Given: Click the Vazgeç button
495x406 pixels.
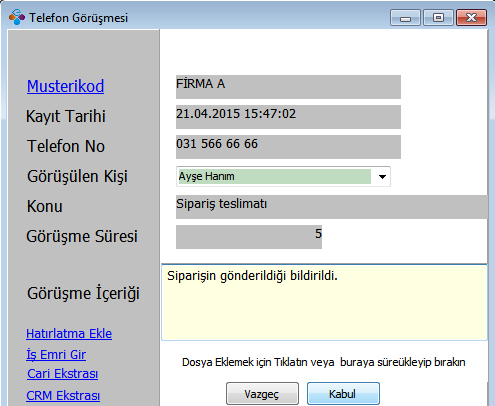Looking at the screenshot, I should (x=262, y=394).
